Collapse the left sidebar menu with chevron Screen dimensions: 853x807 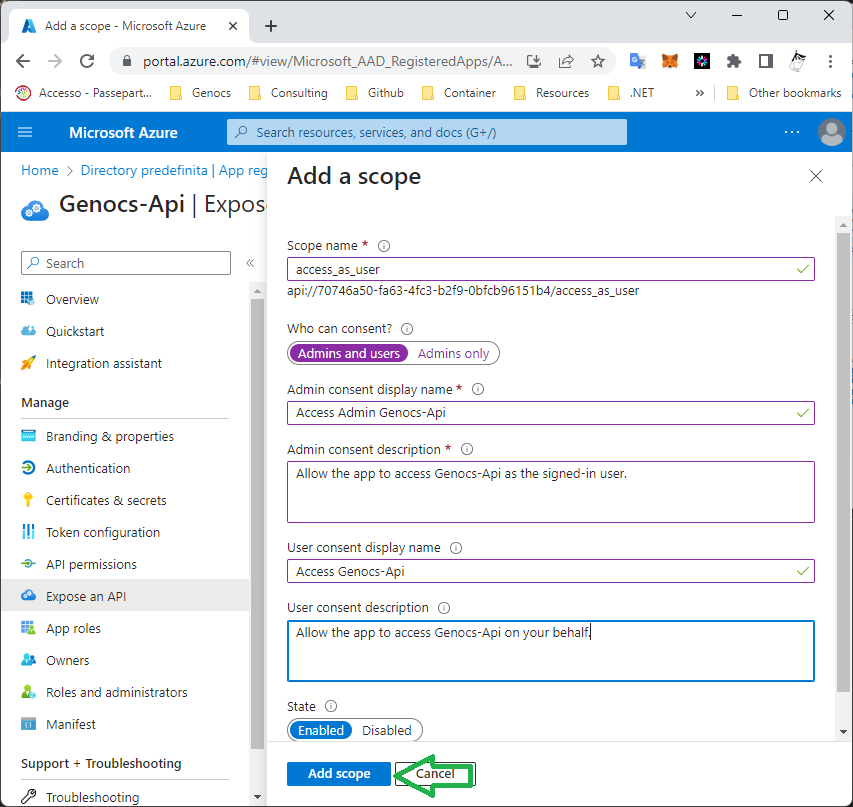250,263
